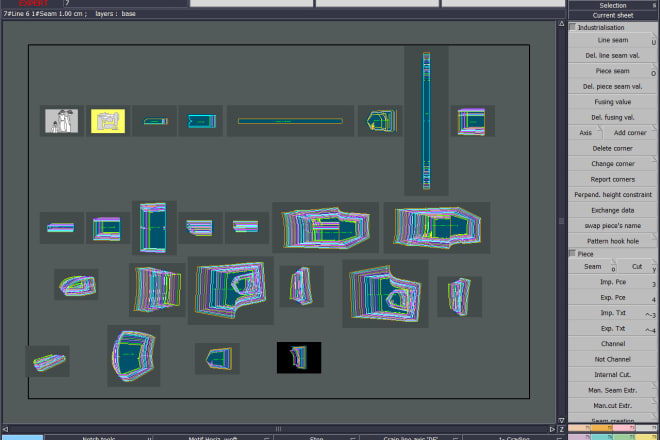
Task: Click the vertical scrollbar thumb
Action: coord(561,221)
